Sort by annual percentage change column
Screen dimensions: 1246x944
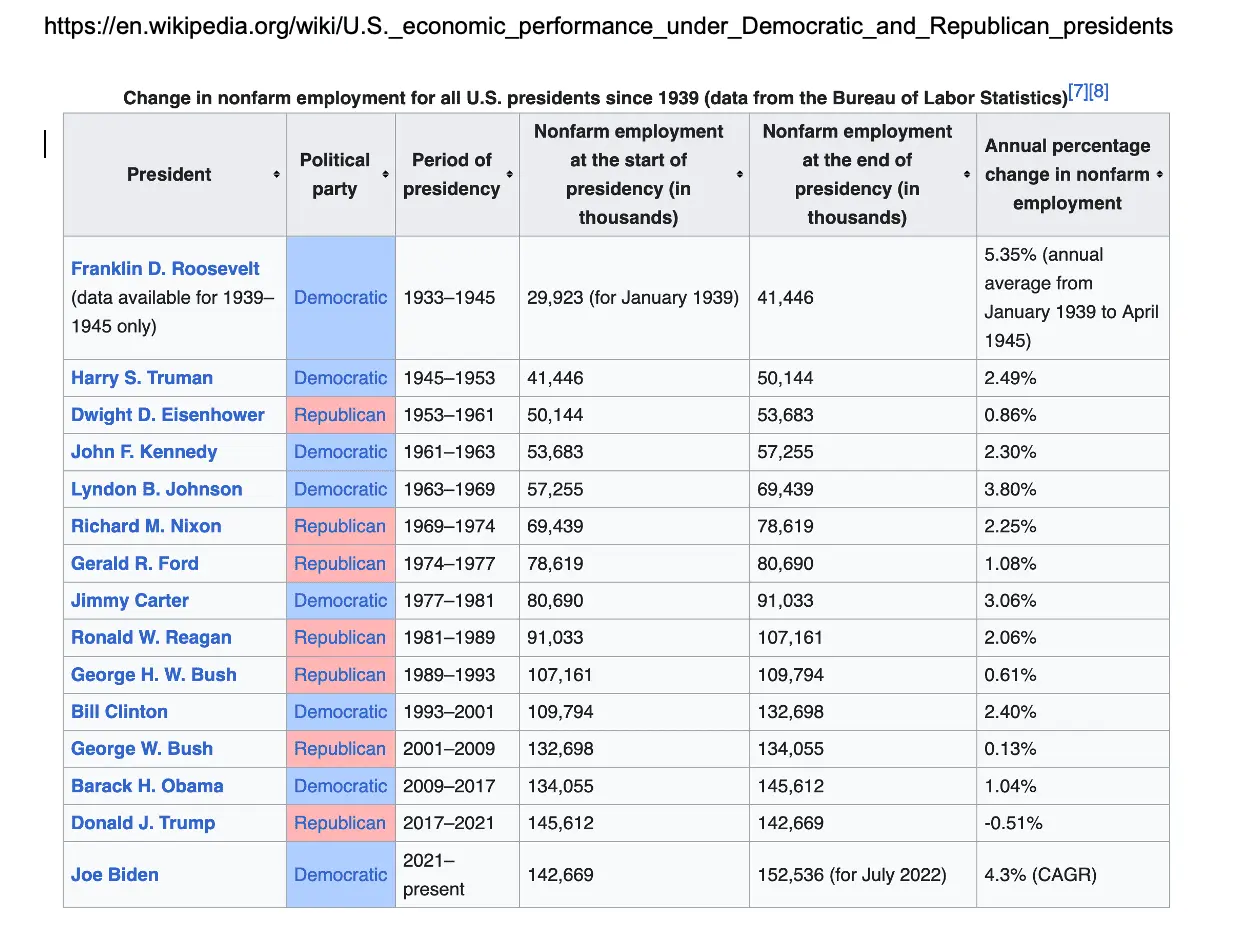1159,175
